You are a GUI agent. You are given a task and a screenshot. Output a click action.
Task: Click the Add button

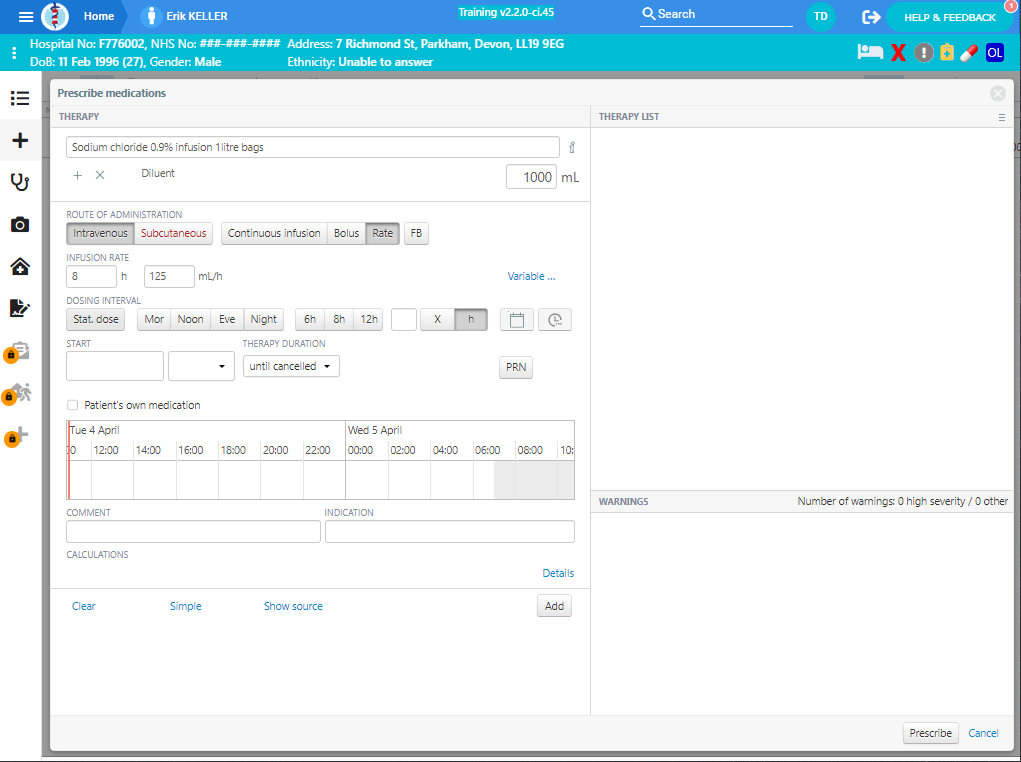pos(554,606)
